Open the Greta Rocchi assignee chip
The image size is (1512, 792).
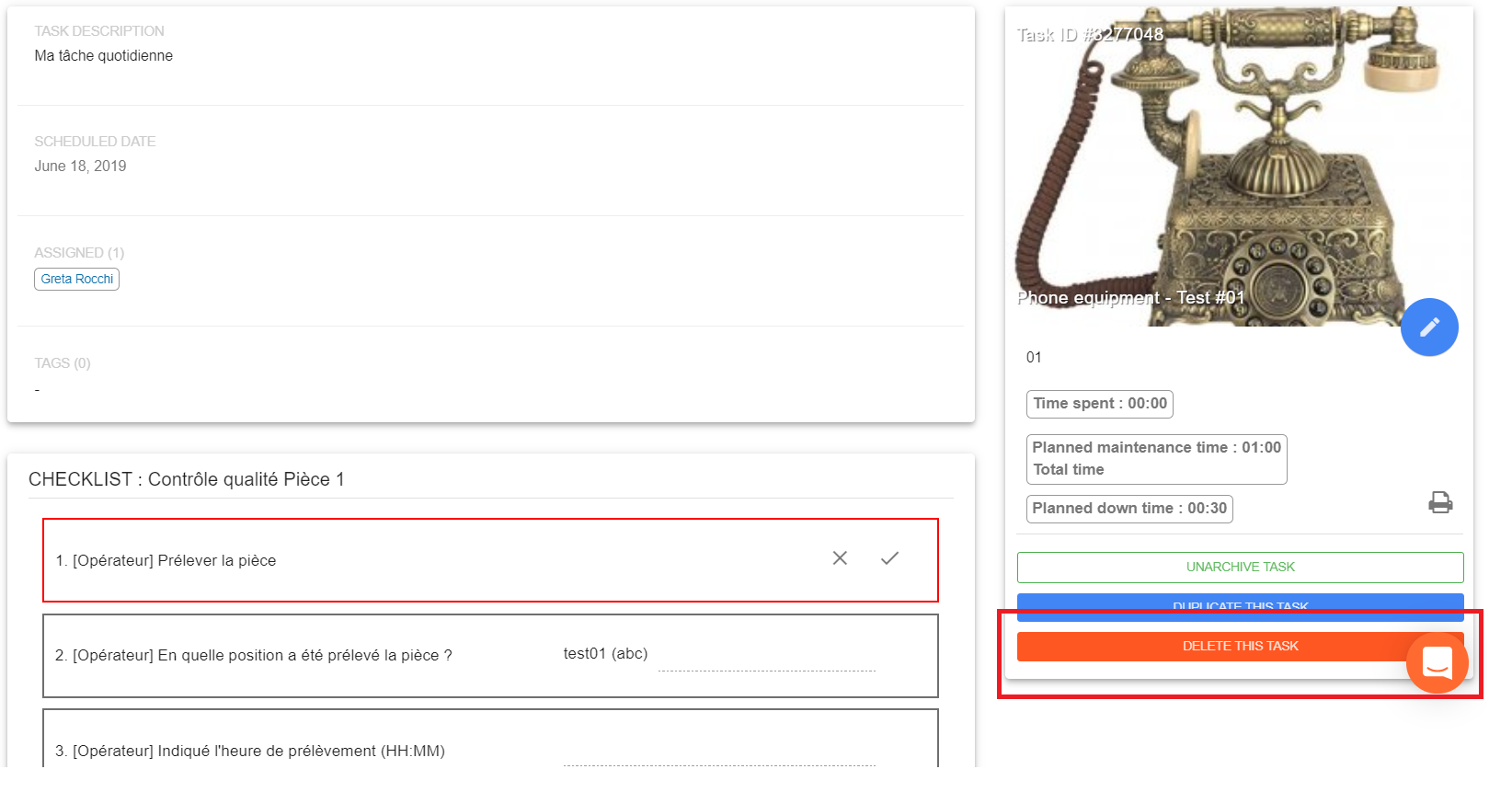(77, 279)
